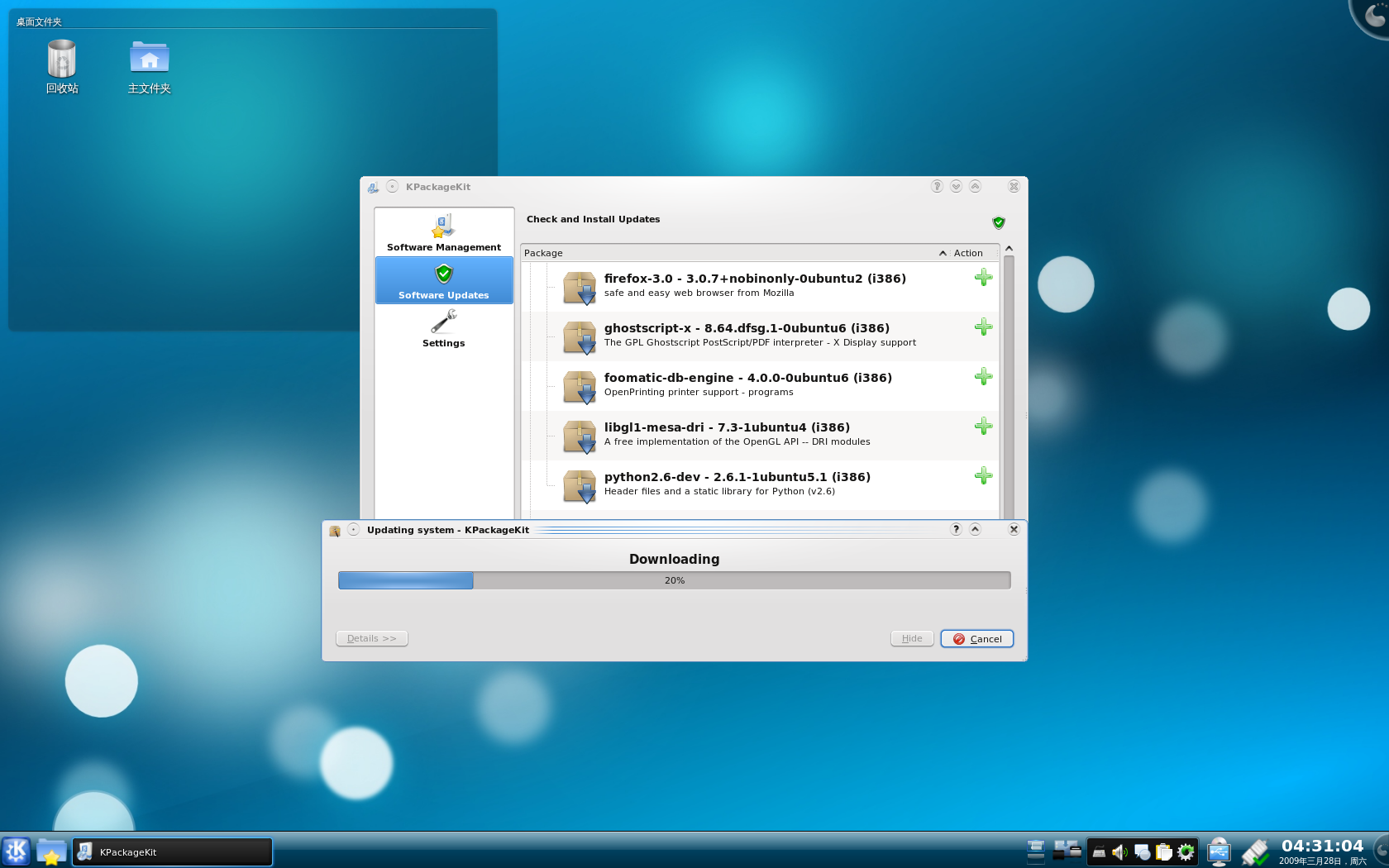Click the ghostscript-x package box icon
1389x868 pixels.
[580, 337]
